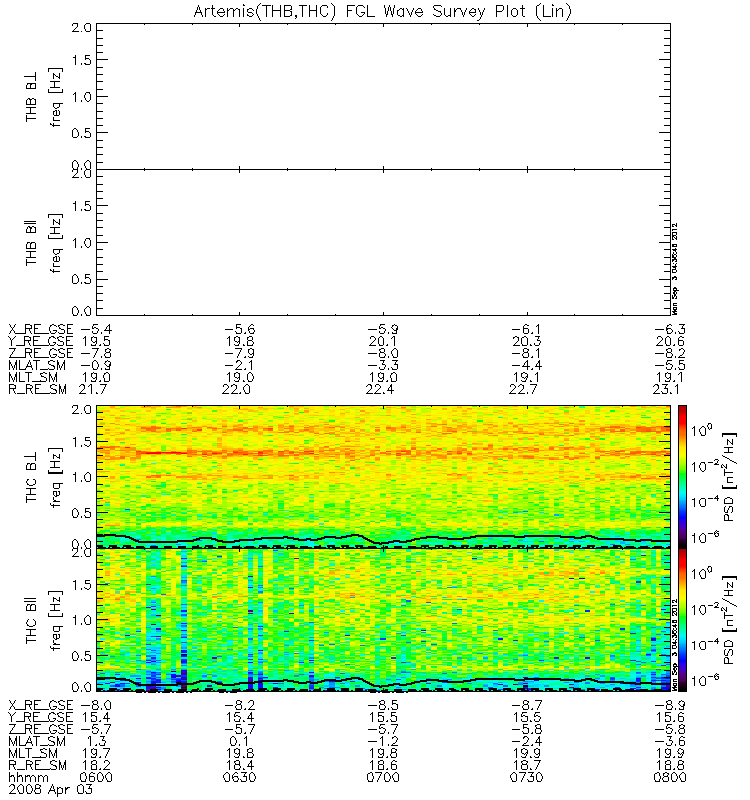This screenshot has height=800, width=750.
Task: Click the THC MLT_SM value '19.7'
Action: pos(96,753)
